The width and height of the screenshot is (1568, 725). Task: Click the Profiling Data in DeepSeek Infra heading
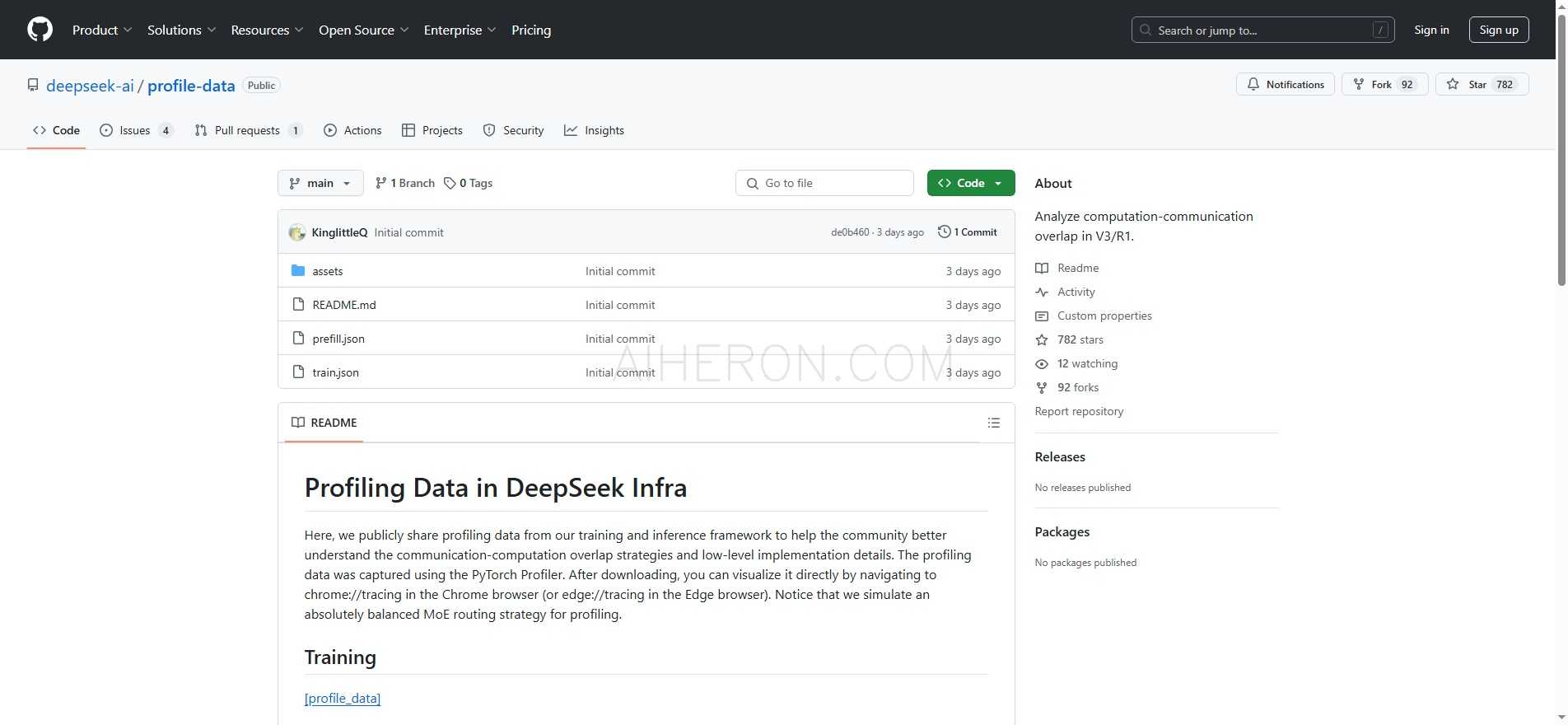click(x=496, y=488)
